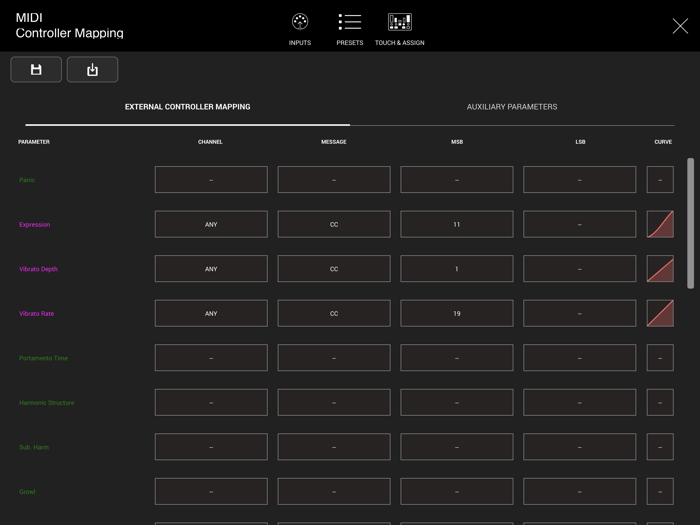
Task: Click the Harmonic Structure curve box
Action: click(660, 402)
